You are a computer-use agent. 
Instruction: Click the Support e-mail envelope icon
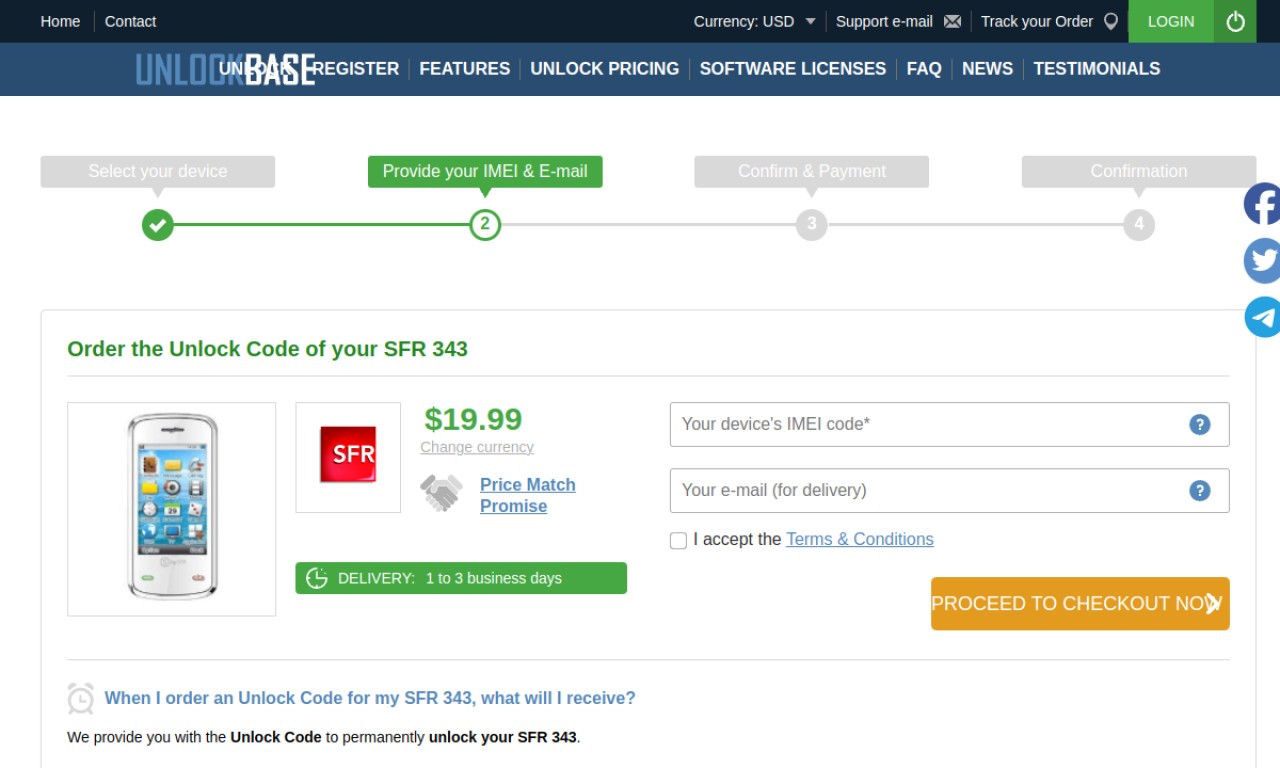(952, 22)
